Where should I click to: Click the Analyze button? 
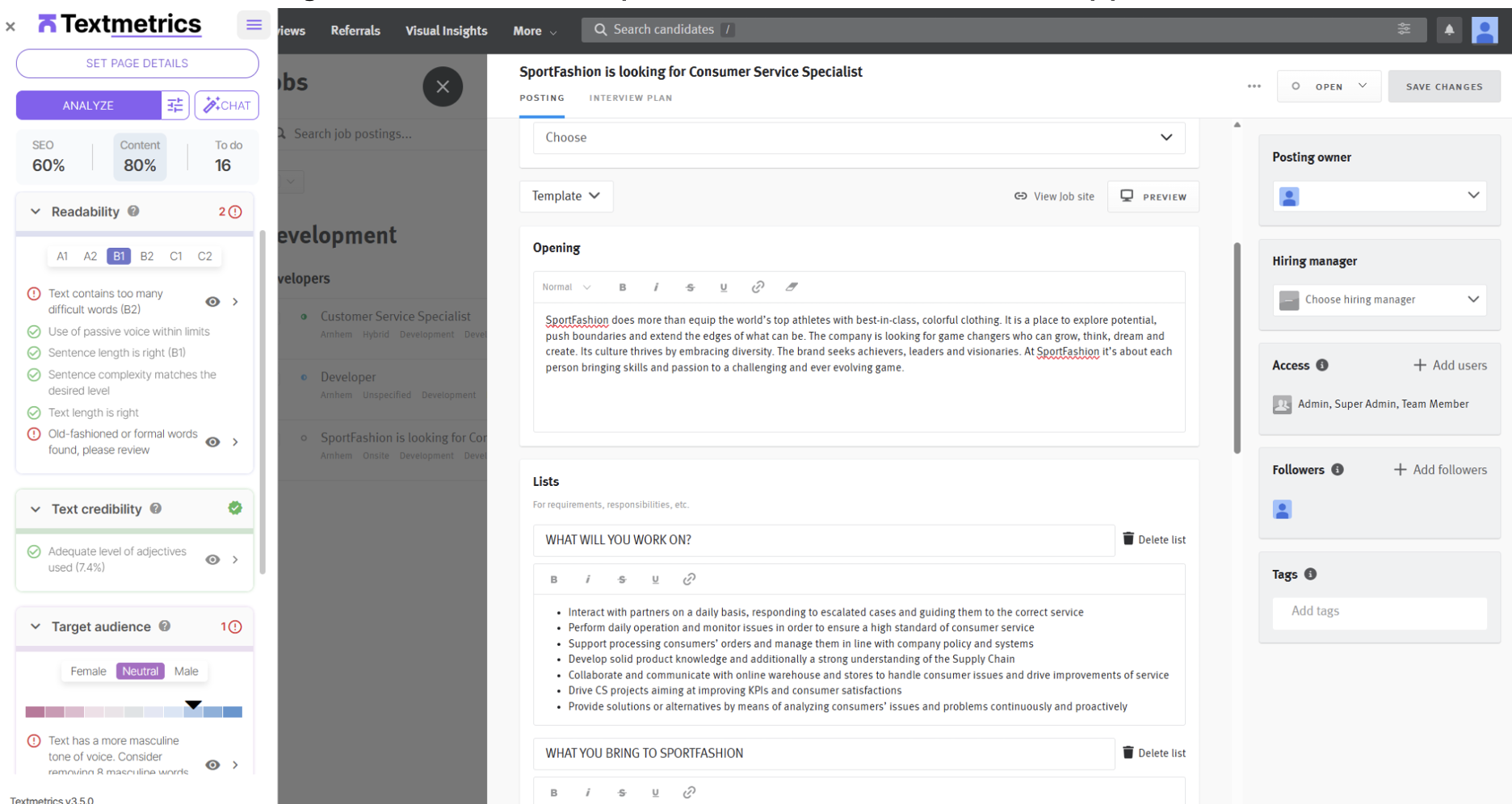pos(88,105)
